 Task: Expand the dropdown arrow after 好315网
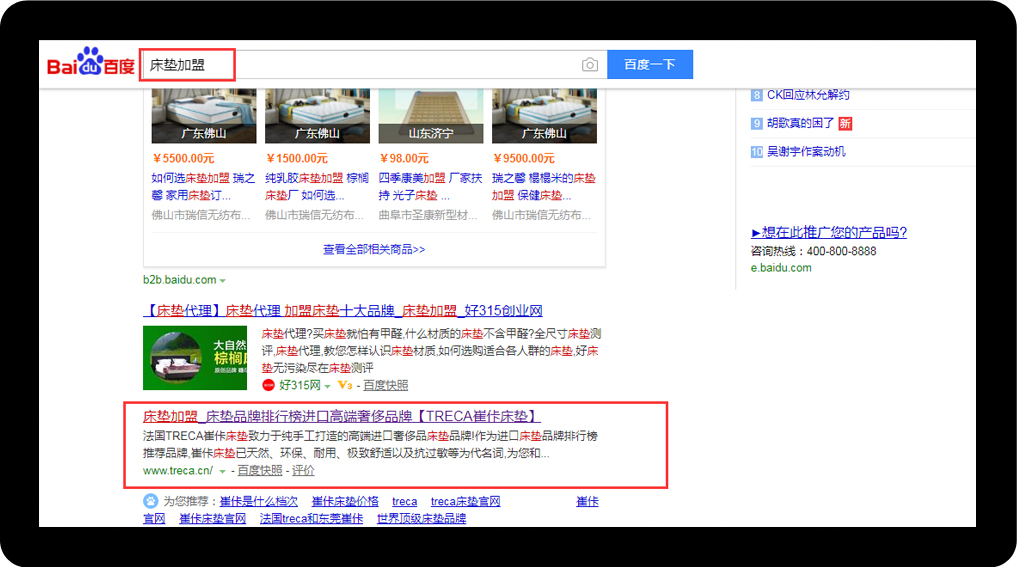click(x=328, y=387)
